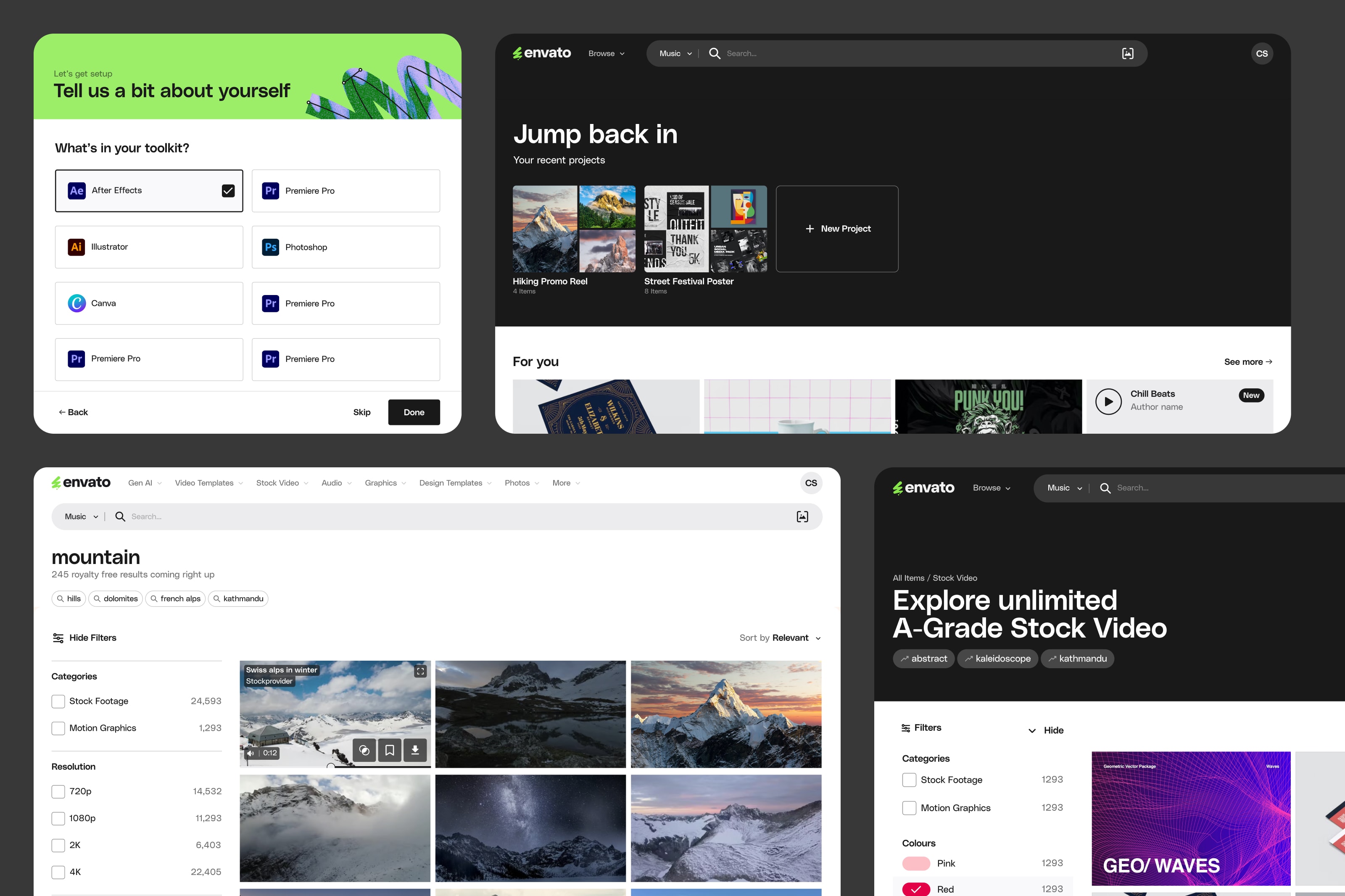Viewport: 1345px width, 896px height.
Task: Uncheck the After Effects checkbox
Action: [x=228, y=190]
